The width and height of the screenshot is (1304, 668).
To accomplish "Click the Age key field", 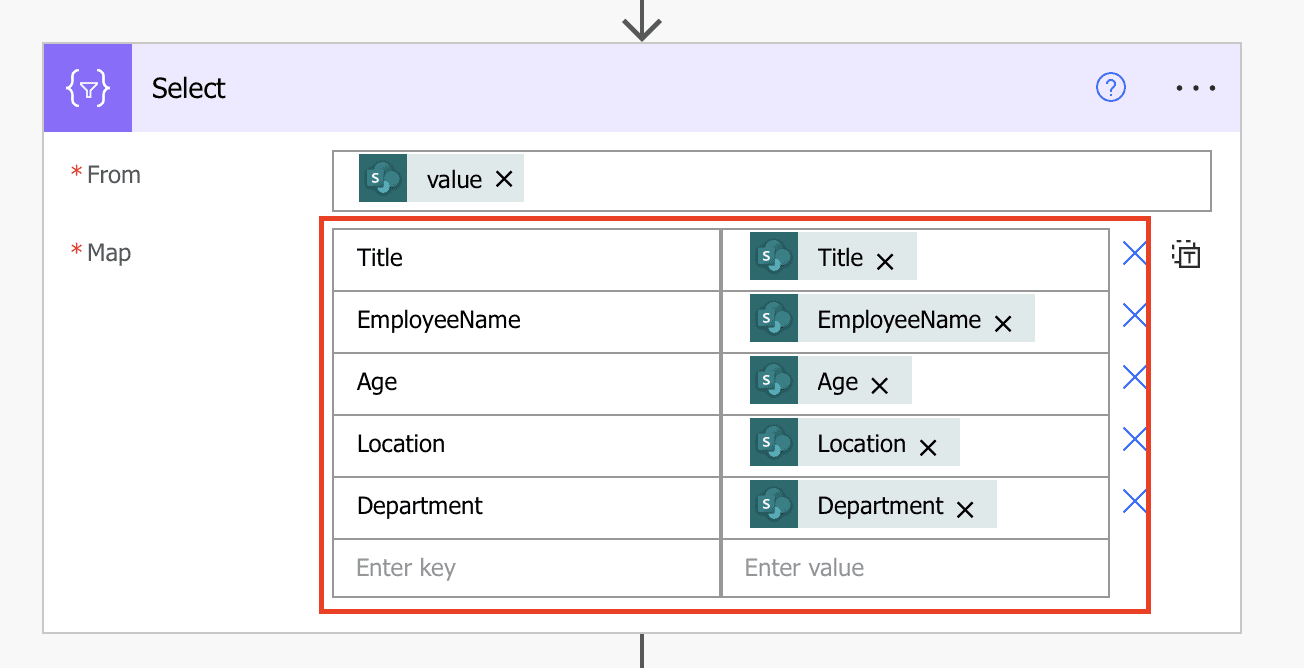I will (x=527, y=383).
